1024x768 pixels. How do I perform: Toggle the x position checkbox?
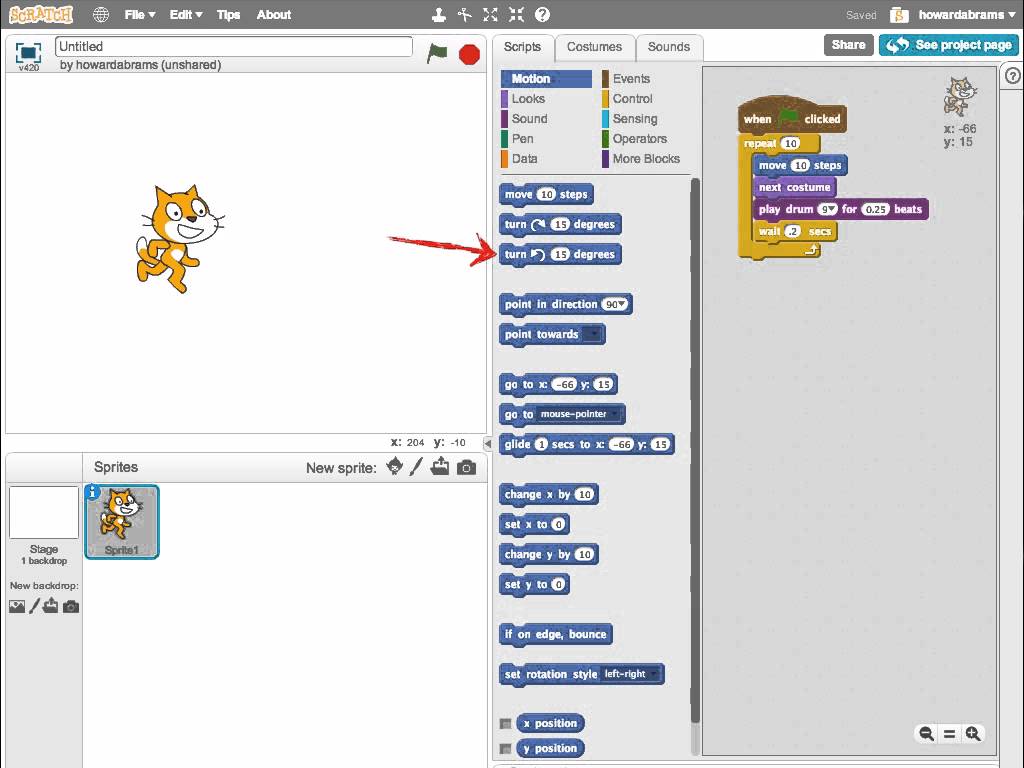505,724
